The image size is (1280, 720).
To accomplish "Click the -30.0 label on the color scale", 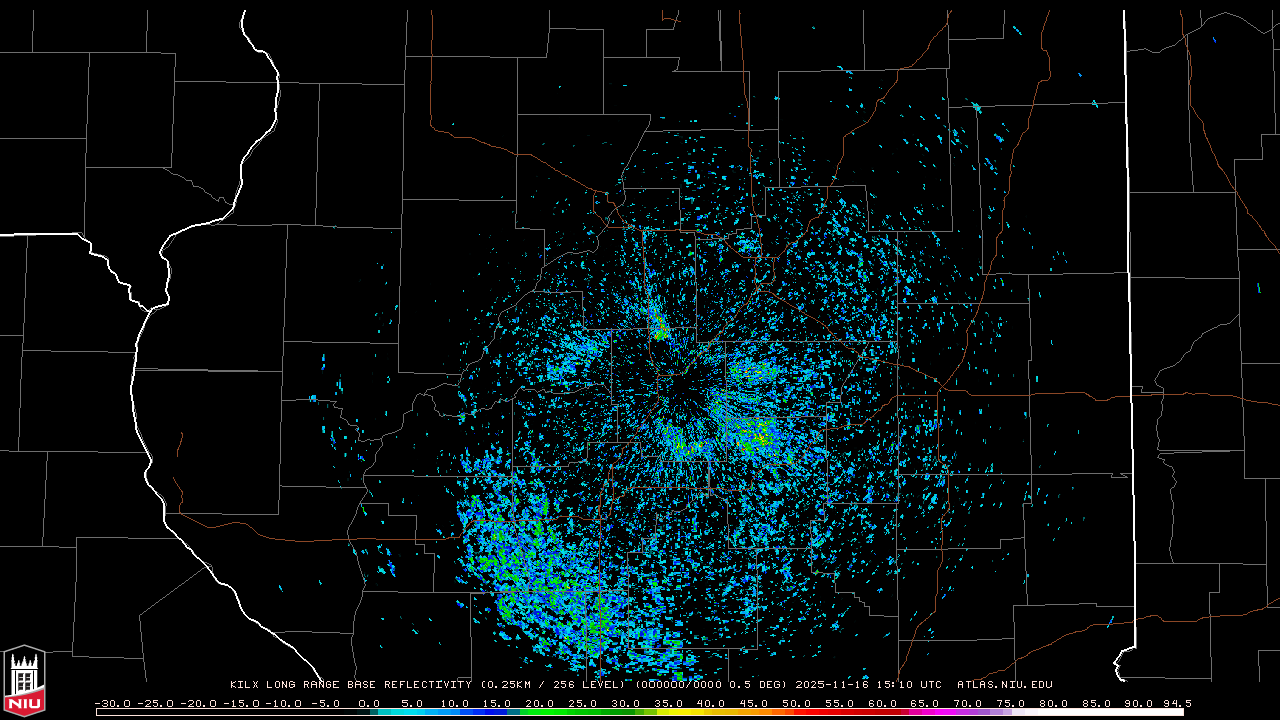I will click(x=112, y=703).
